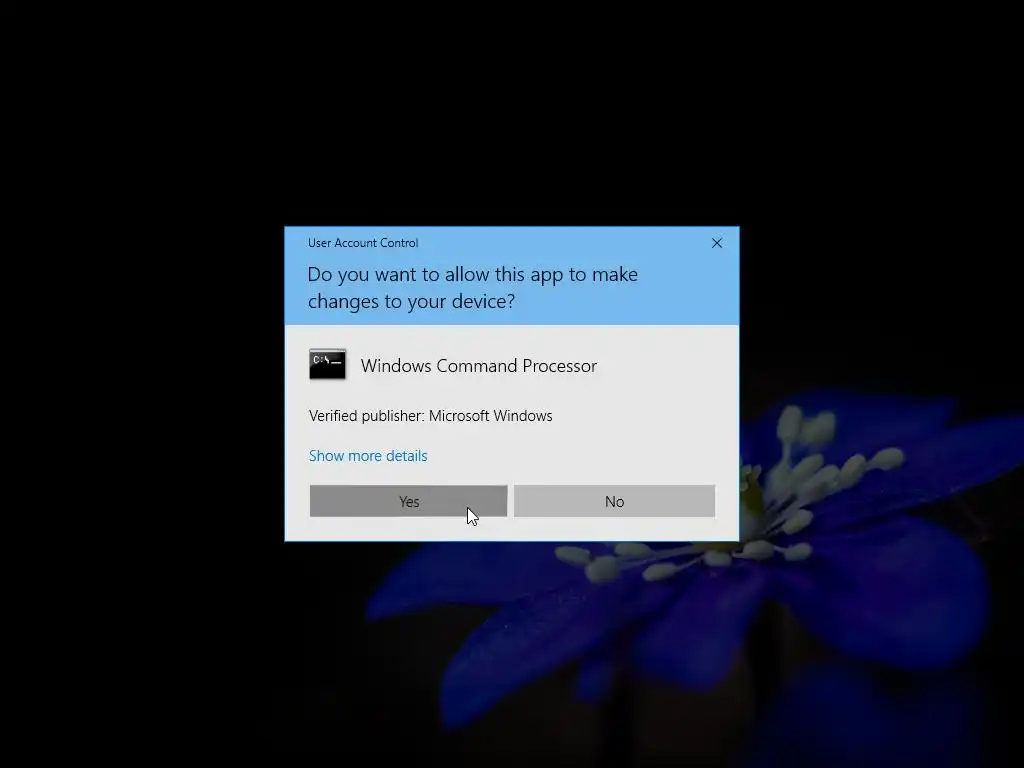Click the 'Windows Command Processor' app name

[479, 366]
